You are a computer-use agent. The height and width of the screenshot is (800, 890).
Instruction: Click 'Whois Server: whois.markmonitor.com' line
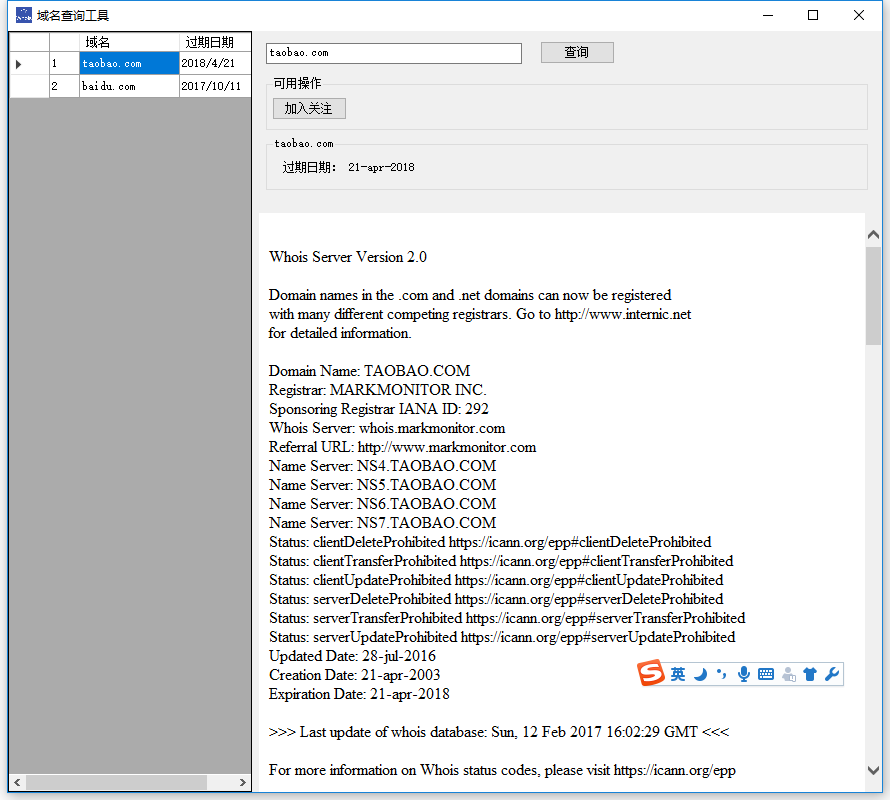coord(387,428)
